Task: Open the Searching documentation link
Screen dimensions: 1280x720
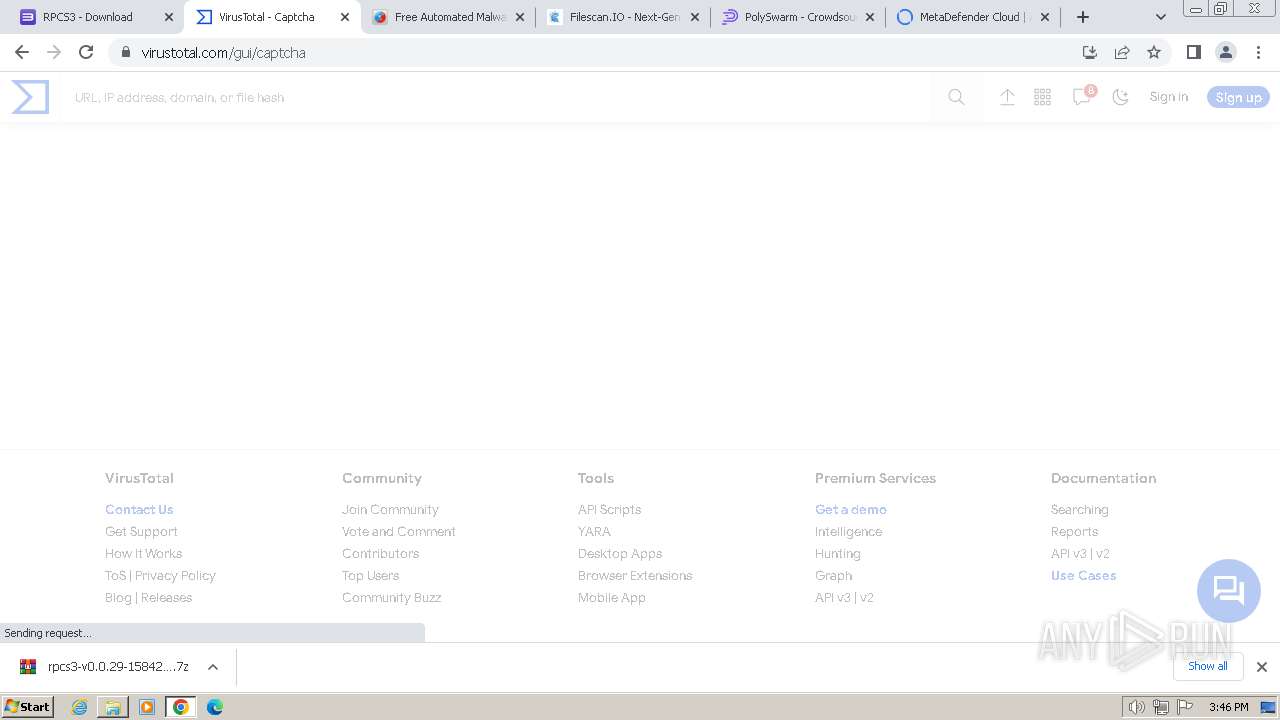Action: click(x=1079, y=510)
